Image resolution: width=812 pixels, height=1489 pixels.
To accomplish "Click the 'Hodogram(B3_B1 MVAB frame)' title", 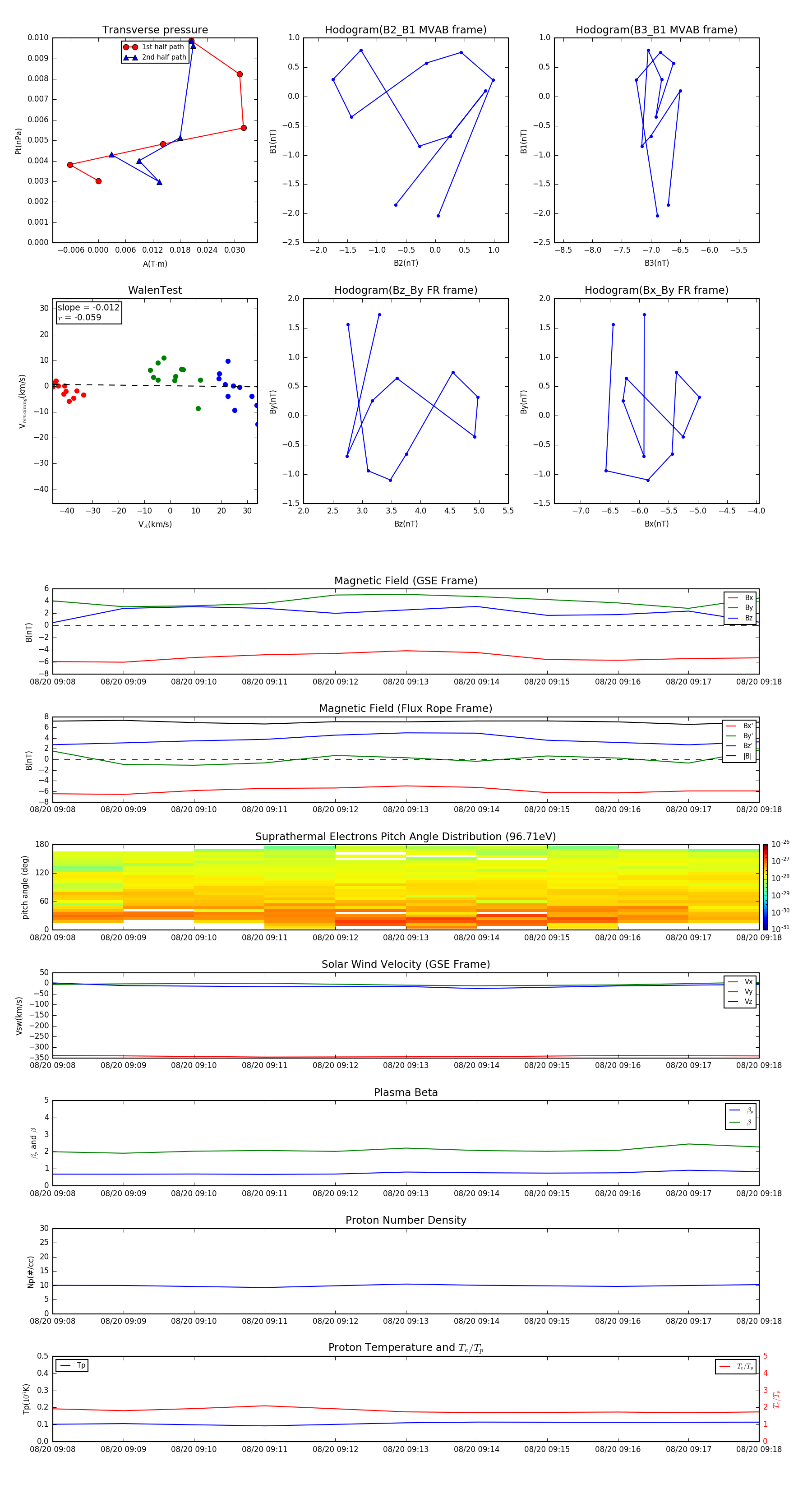I will tap(656, 30).
